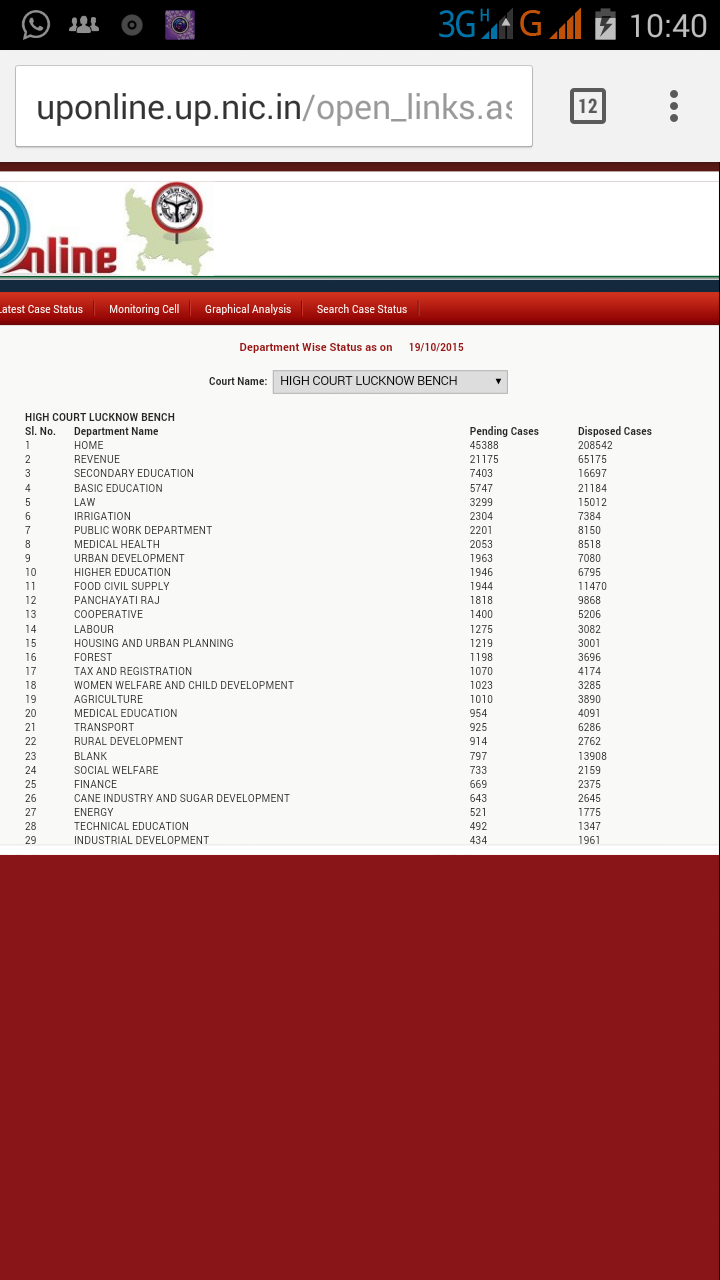Click disposed cases value 13908
Image resolution: width=720 pixels, height=1280 pixels.
pos(592,757)
